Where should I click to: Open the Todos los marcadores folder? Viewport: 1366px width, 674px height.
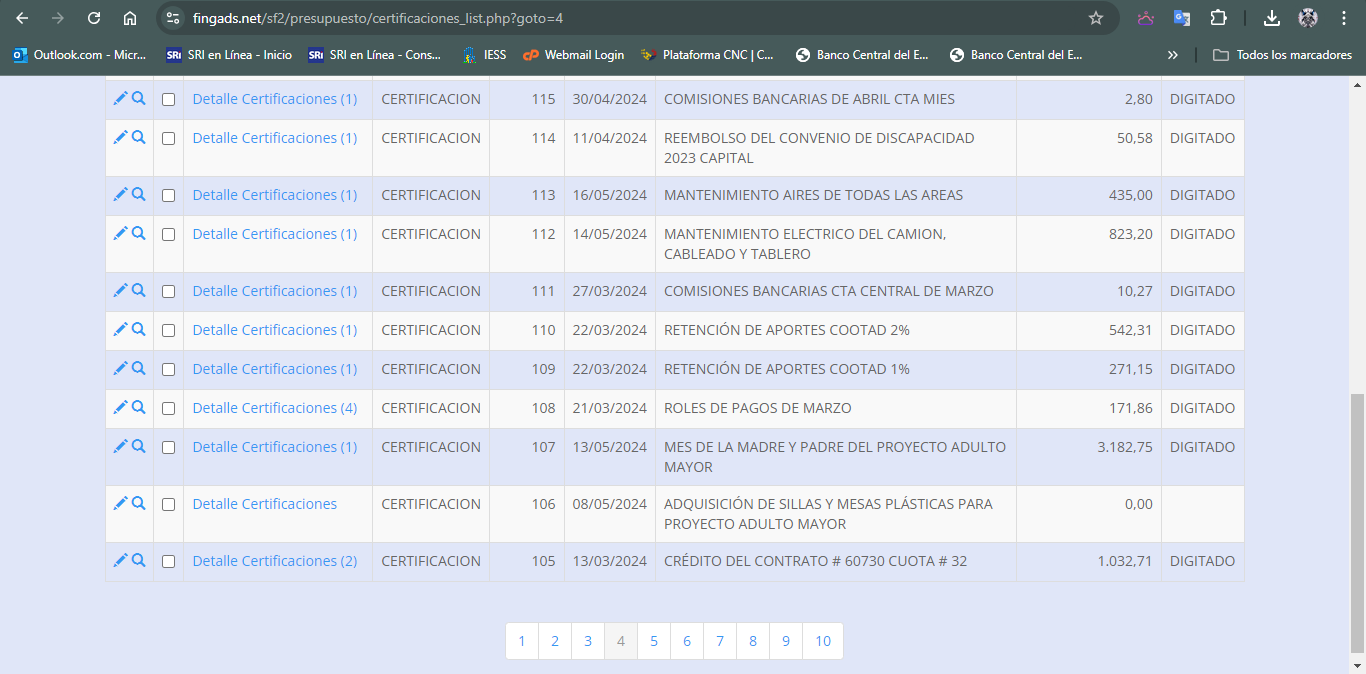click(x=1282, y=55)
